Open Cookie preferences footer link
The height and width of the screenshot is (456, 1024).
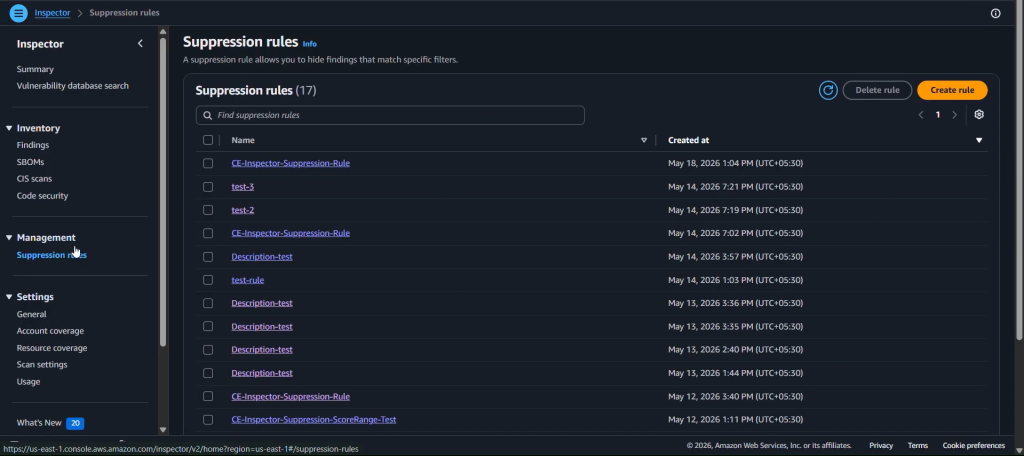(x=974, y=446)
